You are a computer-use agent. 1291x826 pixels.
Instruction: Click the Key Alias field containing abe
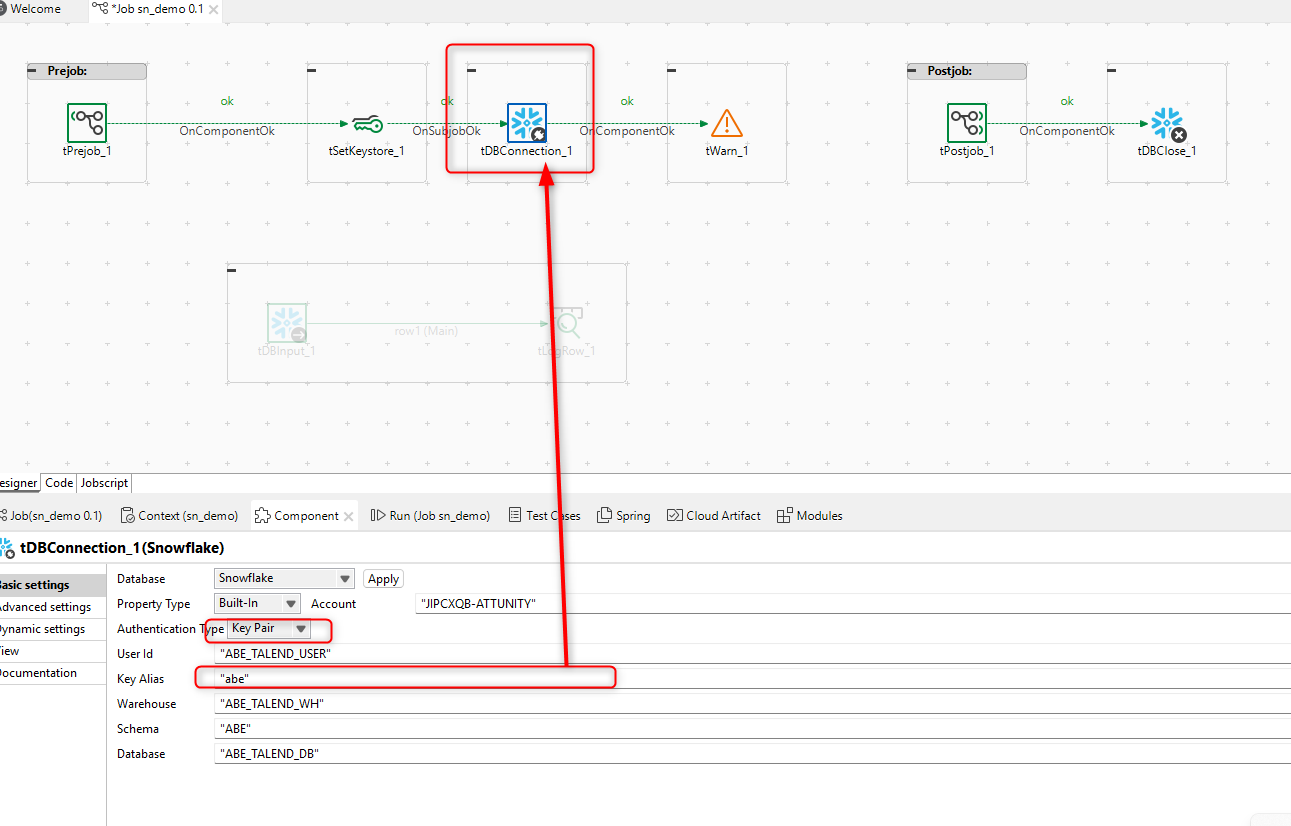coord(400,677)
